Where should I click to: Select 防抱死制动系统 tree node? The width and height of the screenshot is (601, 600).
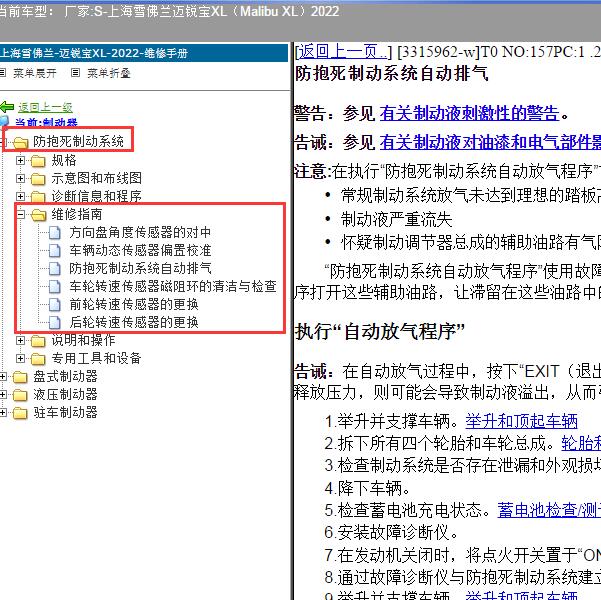click(78, 141)
